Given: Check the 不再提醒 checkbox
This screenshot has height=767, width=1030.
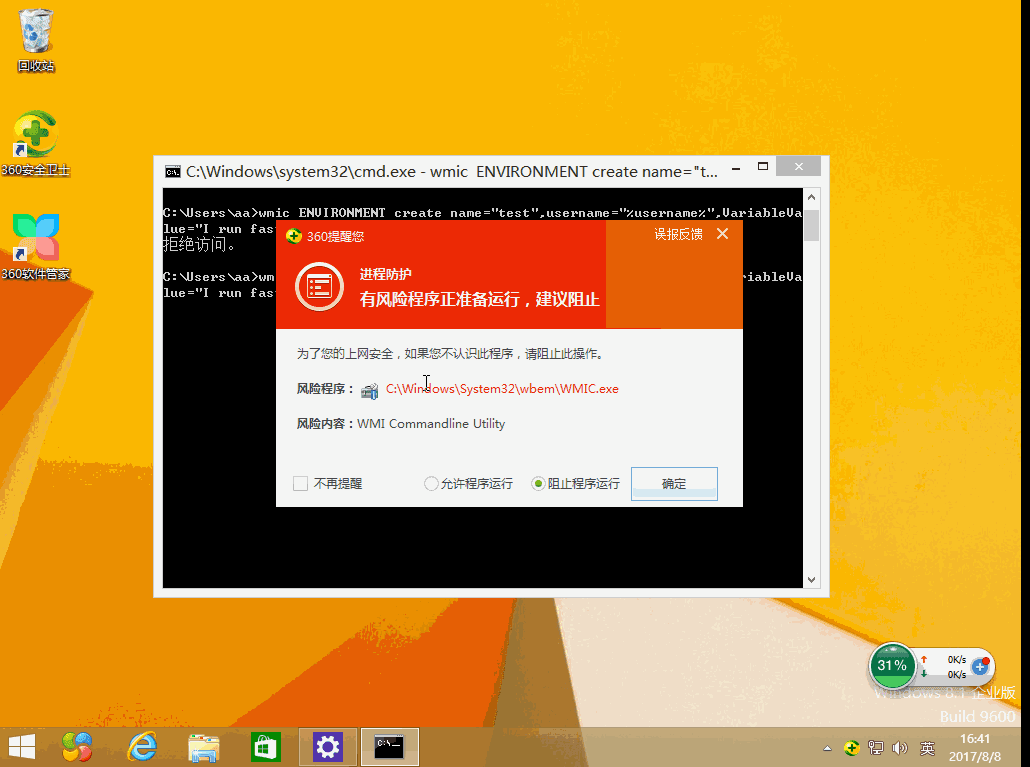Looking at the screenshot, I should pos(300,484).
